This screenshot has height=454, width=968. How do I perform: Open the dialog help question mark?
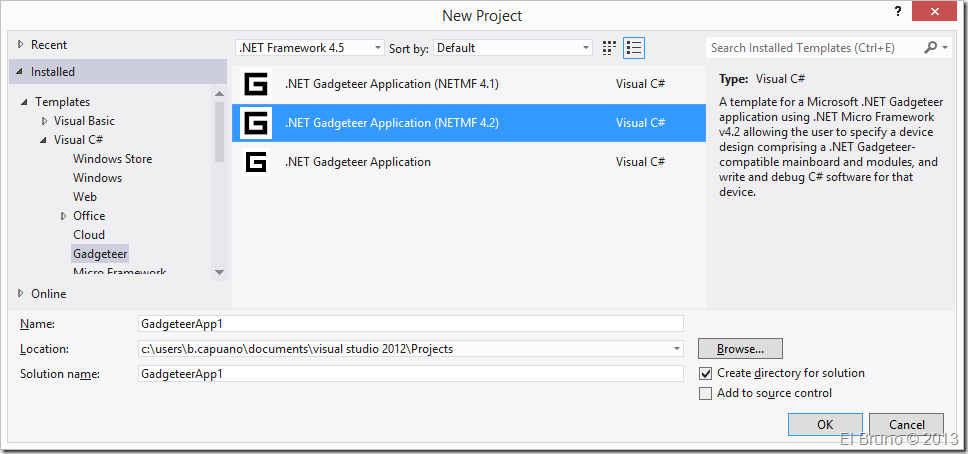pyautogui.click(x=886, y=11)
